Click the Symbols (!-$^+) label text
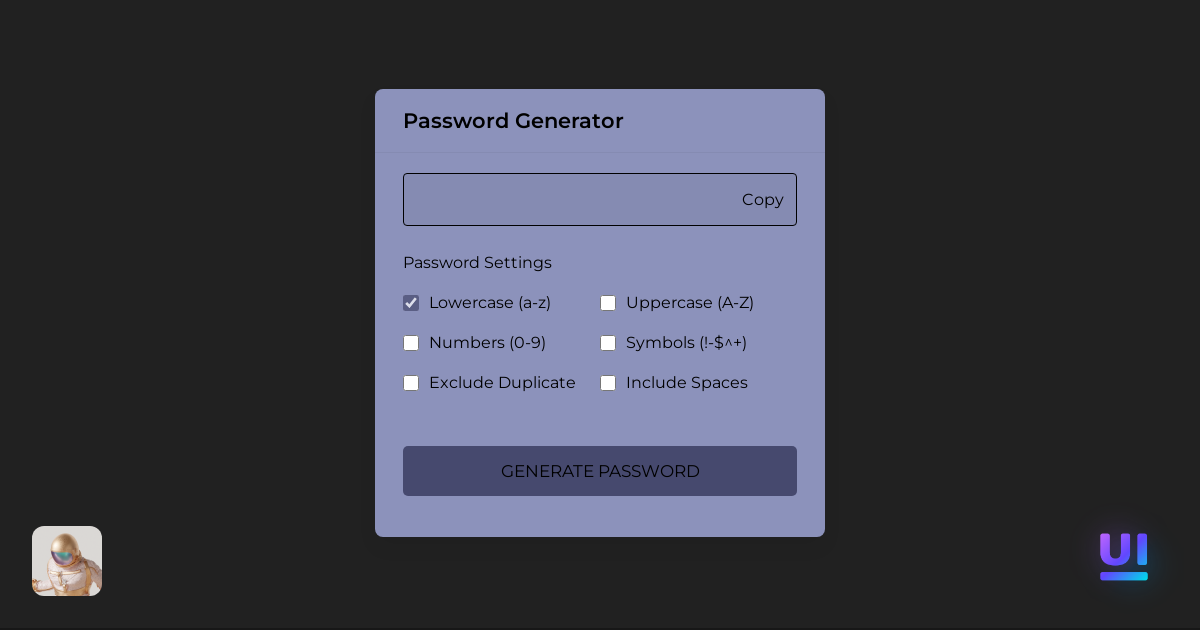This screenshot has width=1200, height=630. click(x=686, y=343)
